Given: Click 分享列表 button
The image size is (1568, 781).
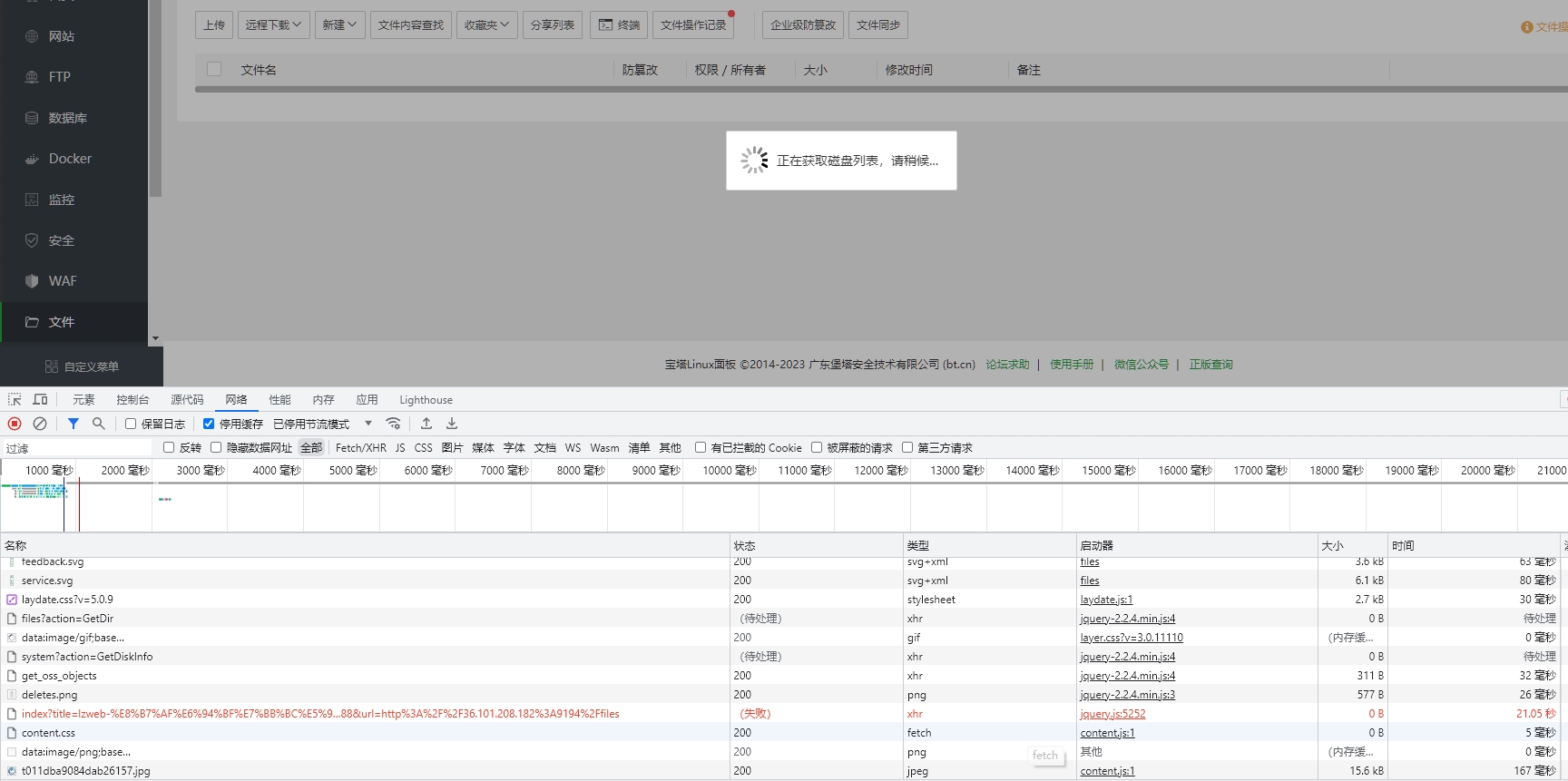Looking at the screenshot, I should coord(553,25).
